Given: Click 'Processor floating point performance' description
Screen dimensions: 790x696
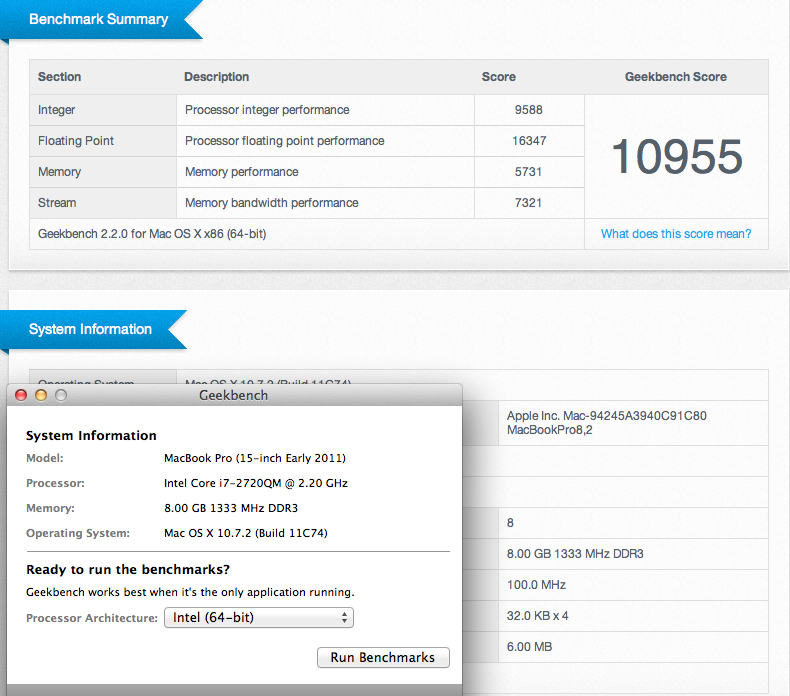Looking at the screenshot, I should click(x=285, y=141).
